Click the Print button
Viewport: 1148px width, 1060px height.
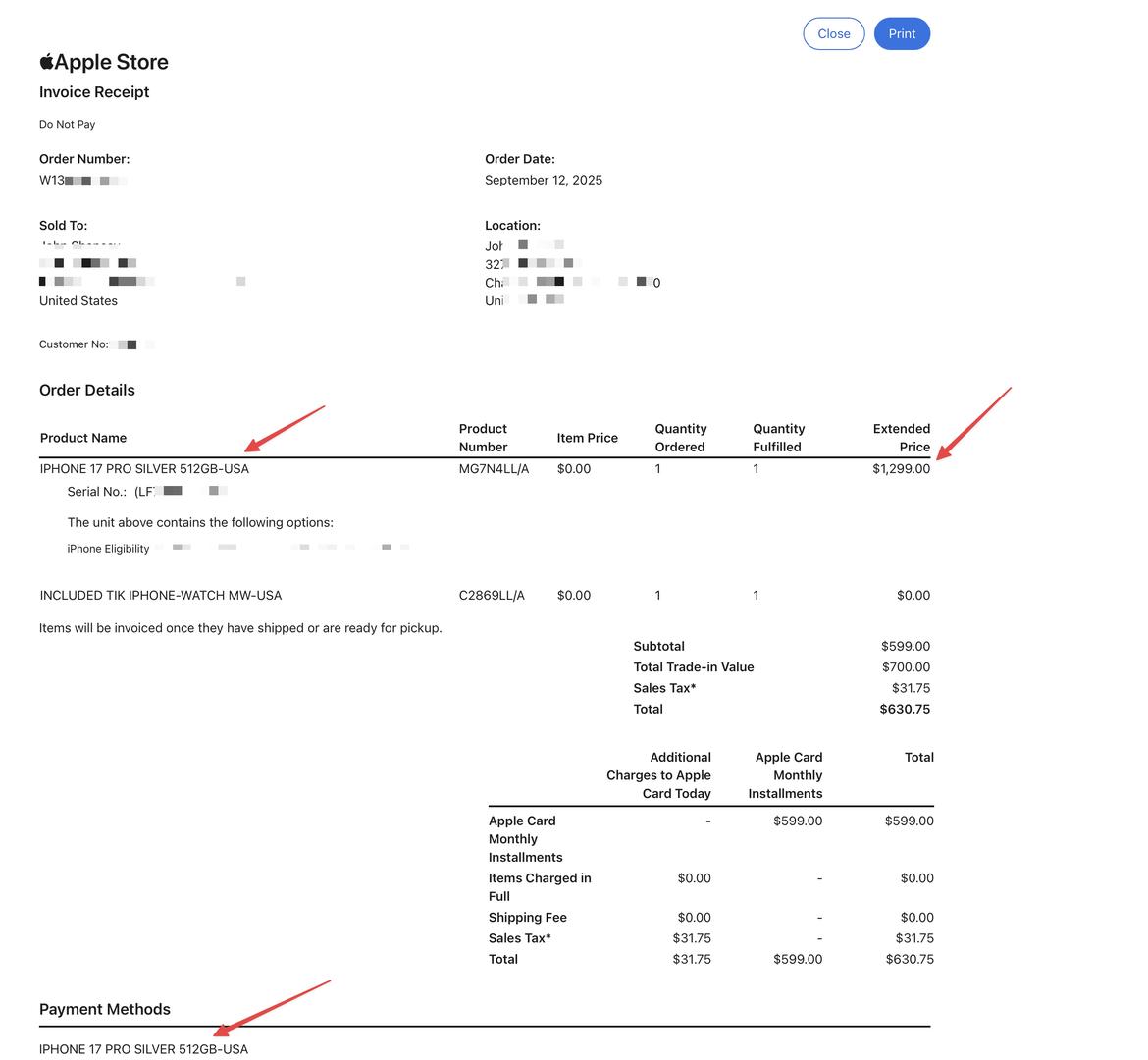tap(902, 33)
